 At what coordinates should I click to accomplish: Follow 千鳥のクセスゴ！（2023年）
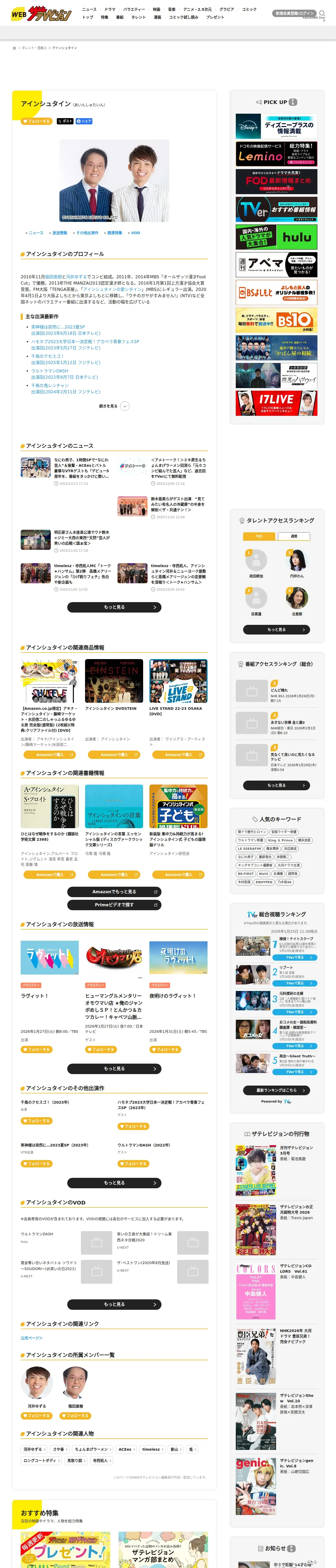[x=37, y=1121]
